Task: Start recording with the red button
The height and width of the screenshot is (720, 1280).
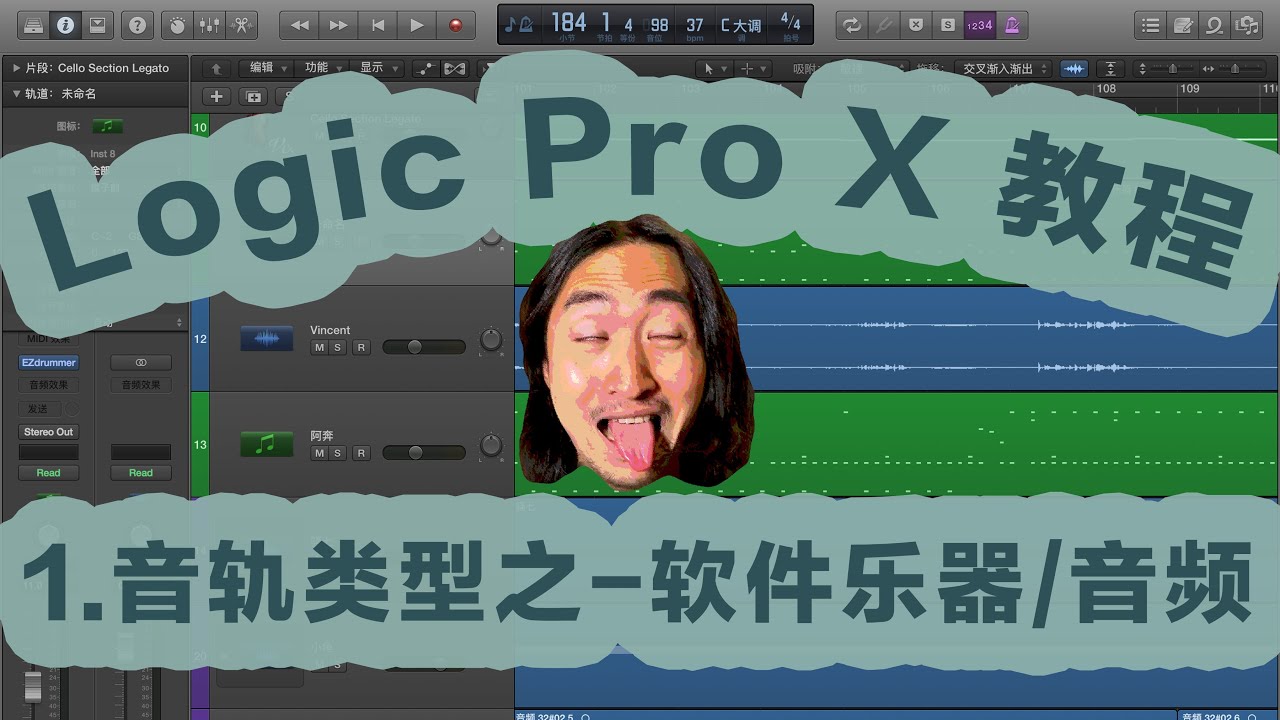Action: point(456,25)
